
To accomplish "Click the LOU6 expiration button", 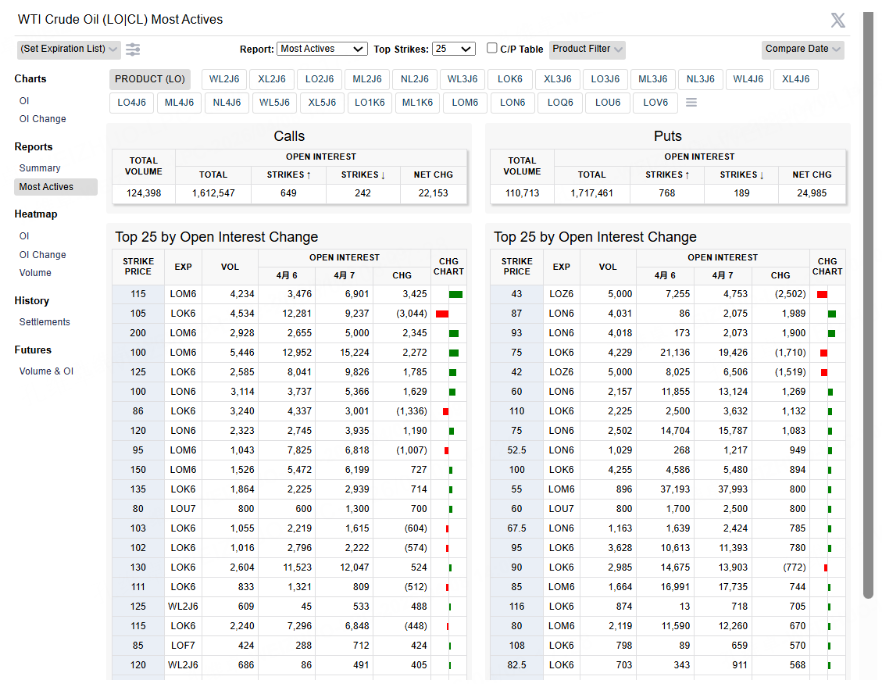I will coord(608,103).
